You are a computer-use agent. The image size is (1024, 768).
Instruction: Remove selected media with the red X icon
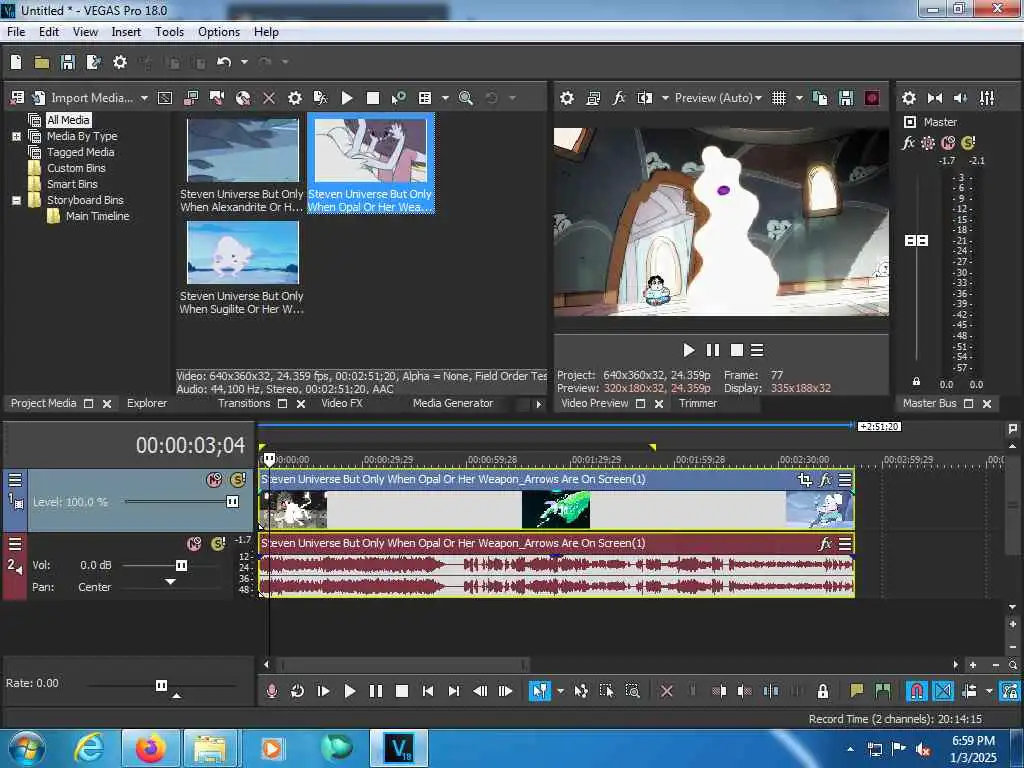click(x=268, y=98)
